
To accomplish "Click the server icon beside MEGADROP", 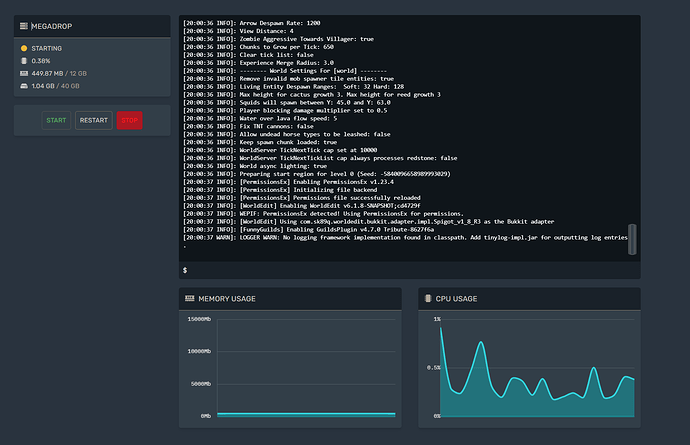I will point(23,24).
